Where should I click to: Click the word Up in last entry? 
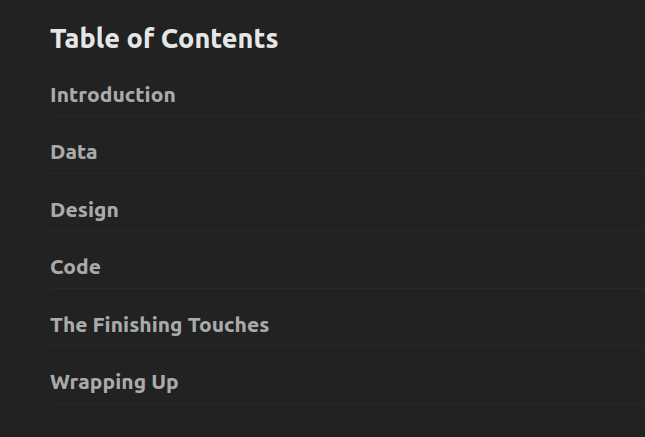165,383
